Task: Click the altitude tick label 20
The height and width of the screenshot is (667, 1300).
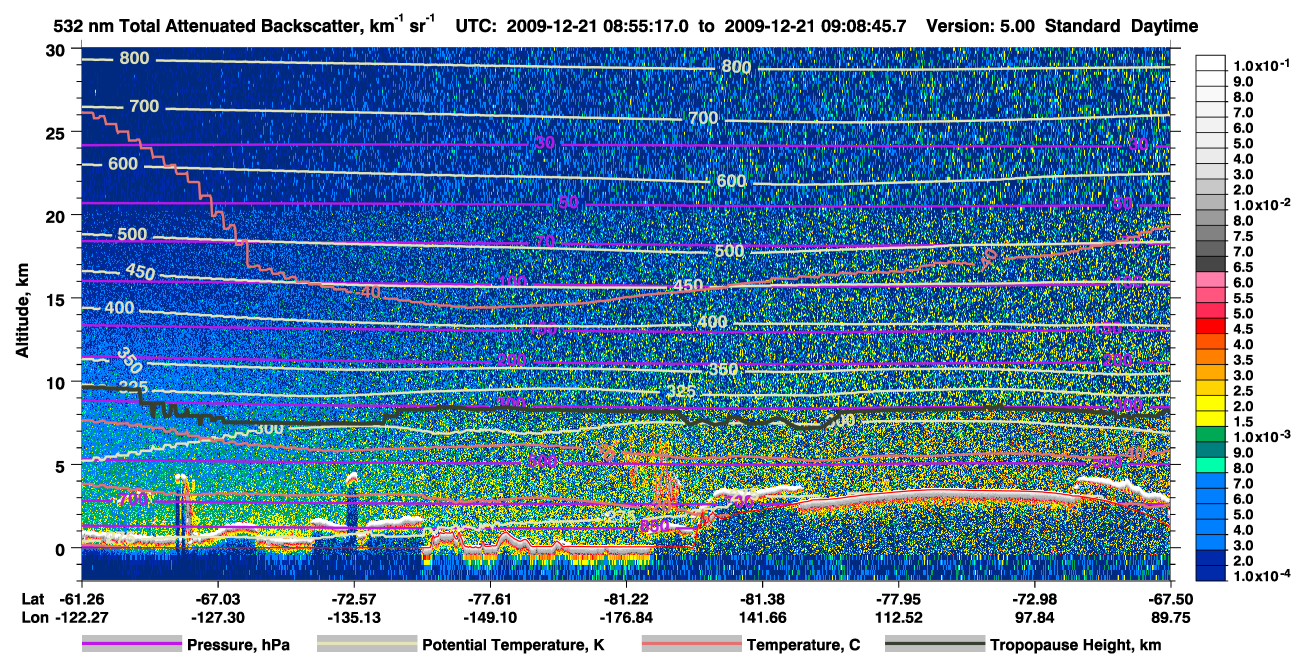Action: [57, 215]
